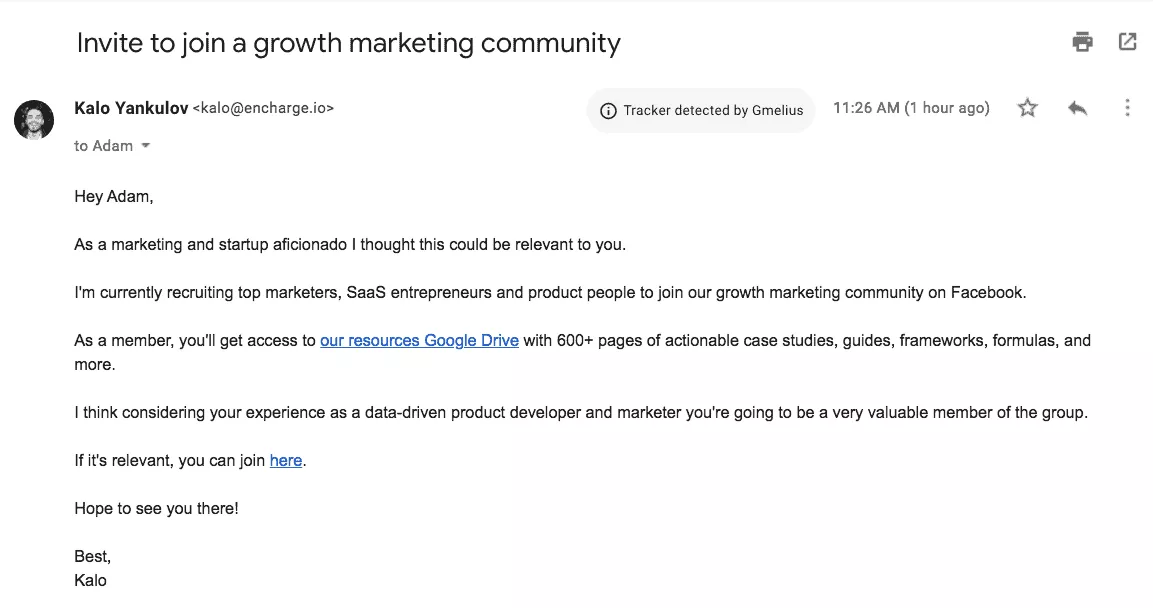Click the "Kalo" signature at the bottom

[x=90, y=580]
